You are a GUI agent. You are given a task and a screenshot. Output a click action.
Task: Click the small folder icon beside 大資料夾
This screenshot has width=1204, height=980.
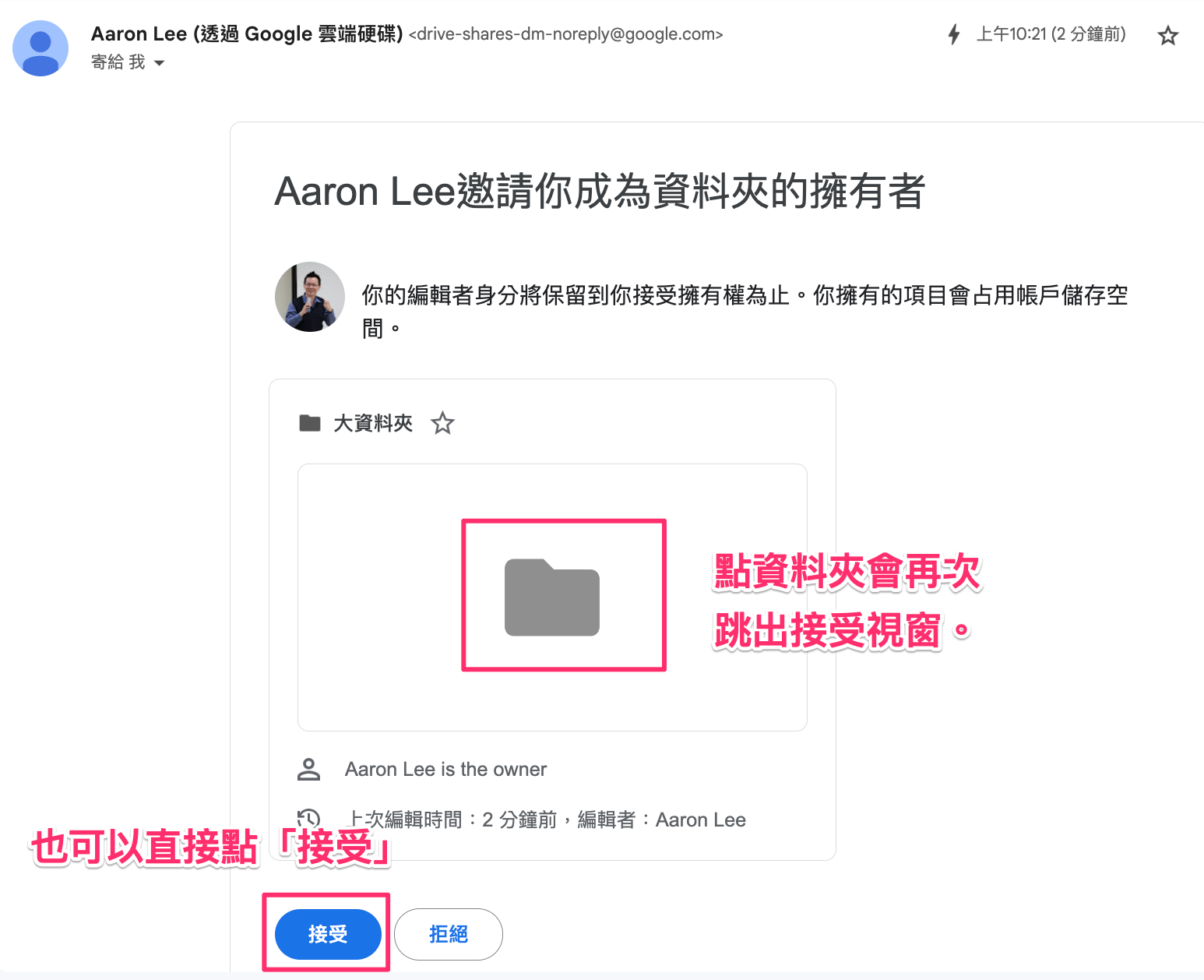(310, 423)
